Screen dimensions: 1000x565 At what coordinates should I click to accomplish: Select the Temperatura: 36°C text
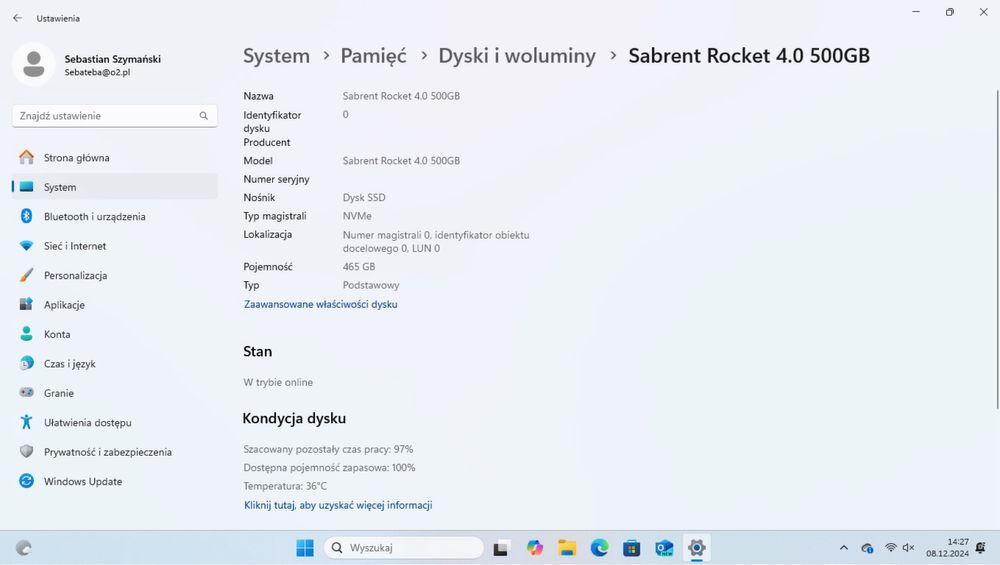pos(285,486)
